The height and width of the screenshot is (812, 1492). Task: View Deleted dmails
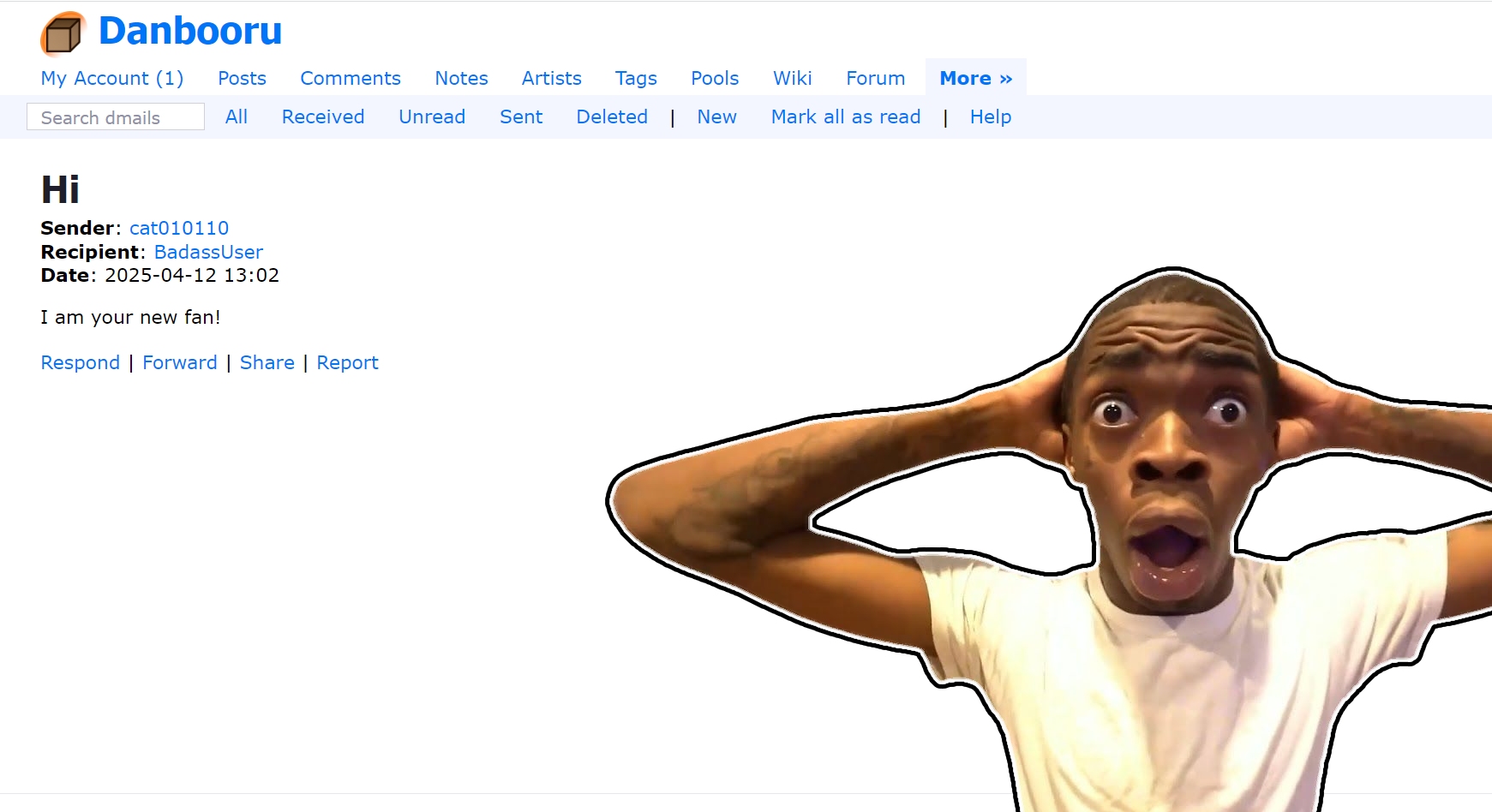612,116
